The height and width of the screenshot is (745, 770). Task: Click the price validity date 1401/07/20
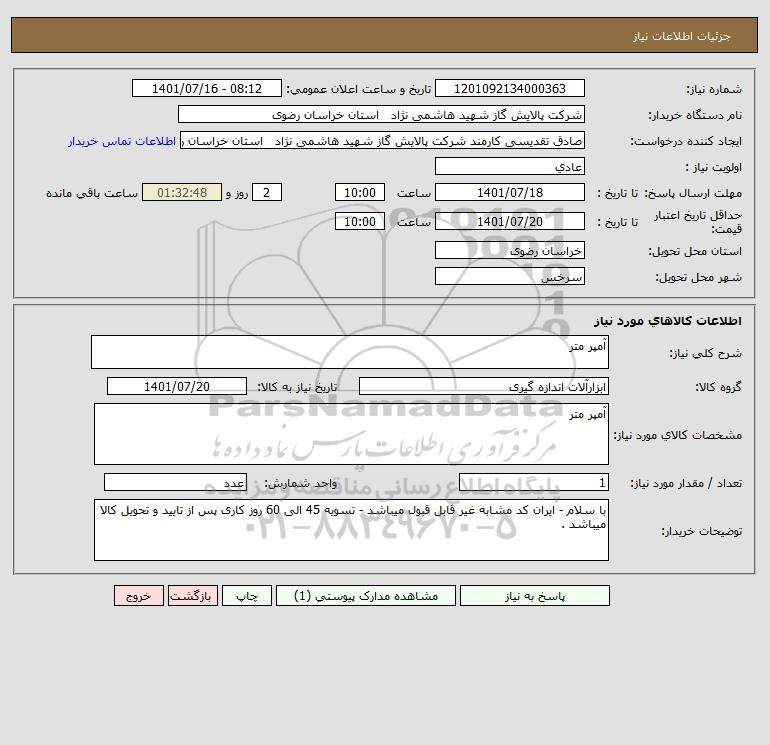(510, 221)
